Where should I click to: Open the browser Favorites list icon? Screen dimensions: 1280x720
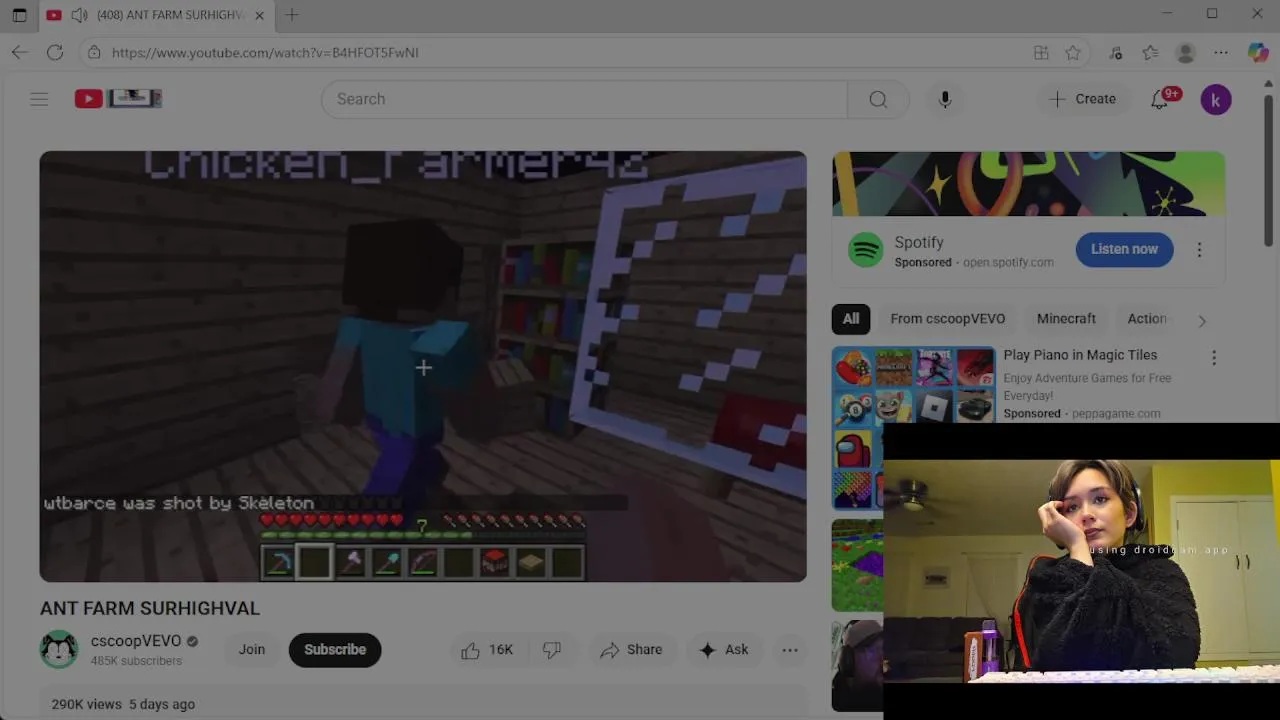pyautogui.click(x=1150, y=52)
